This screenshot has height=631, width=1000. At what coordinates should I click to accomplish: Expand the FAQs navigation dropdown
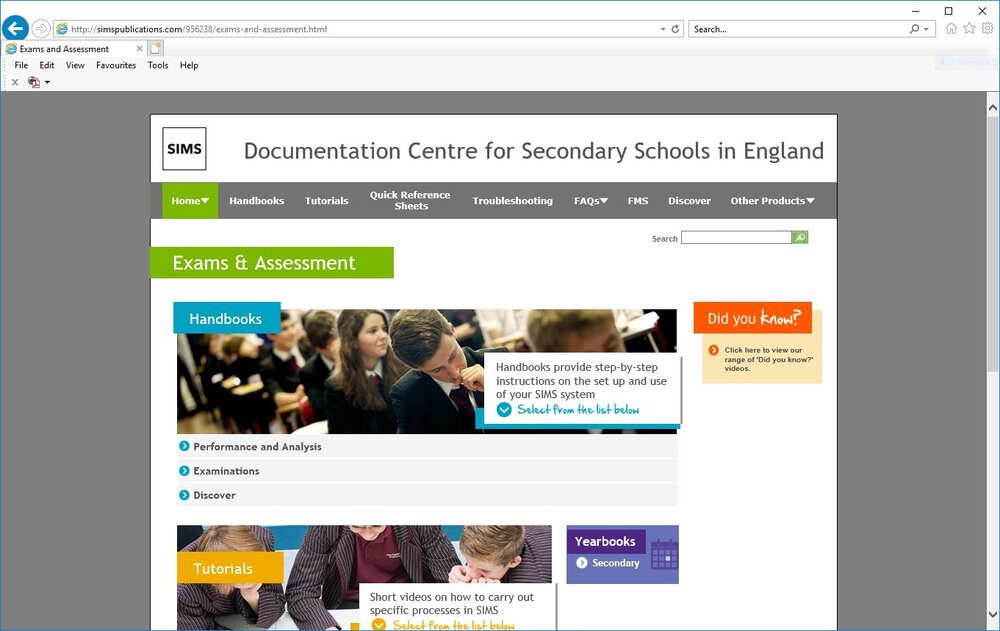(x=591, y=200)
